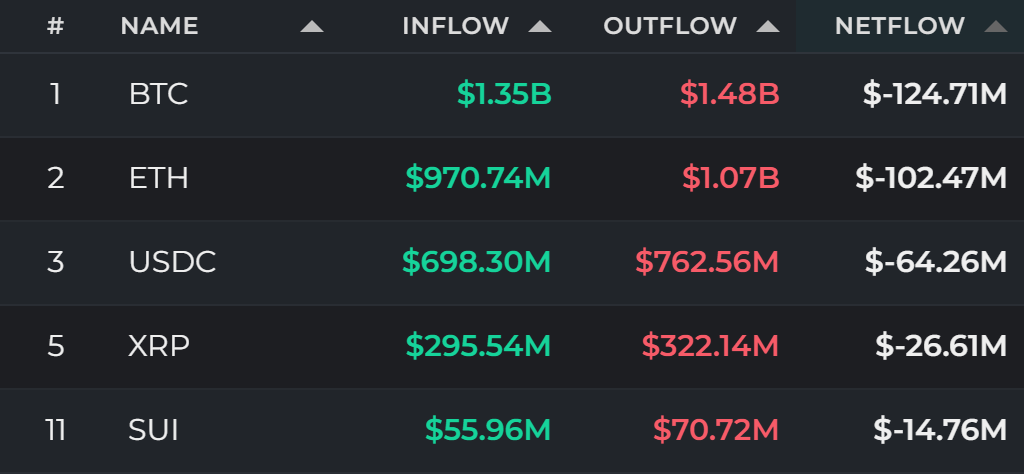Click the NAME column header text
This screenshot has height=474, width=1024.
tap(159, 26)
